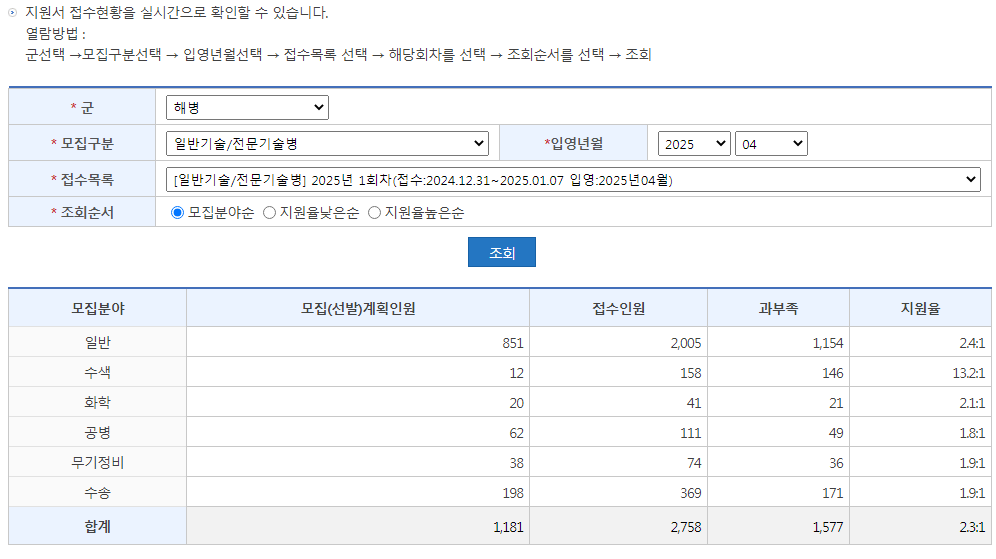Screen dimensions: 996x559
Task: Click the 무기정비 field cell
Action: (x=97, y=463)
